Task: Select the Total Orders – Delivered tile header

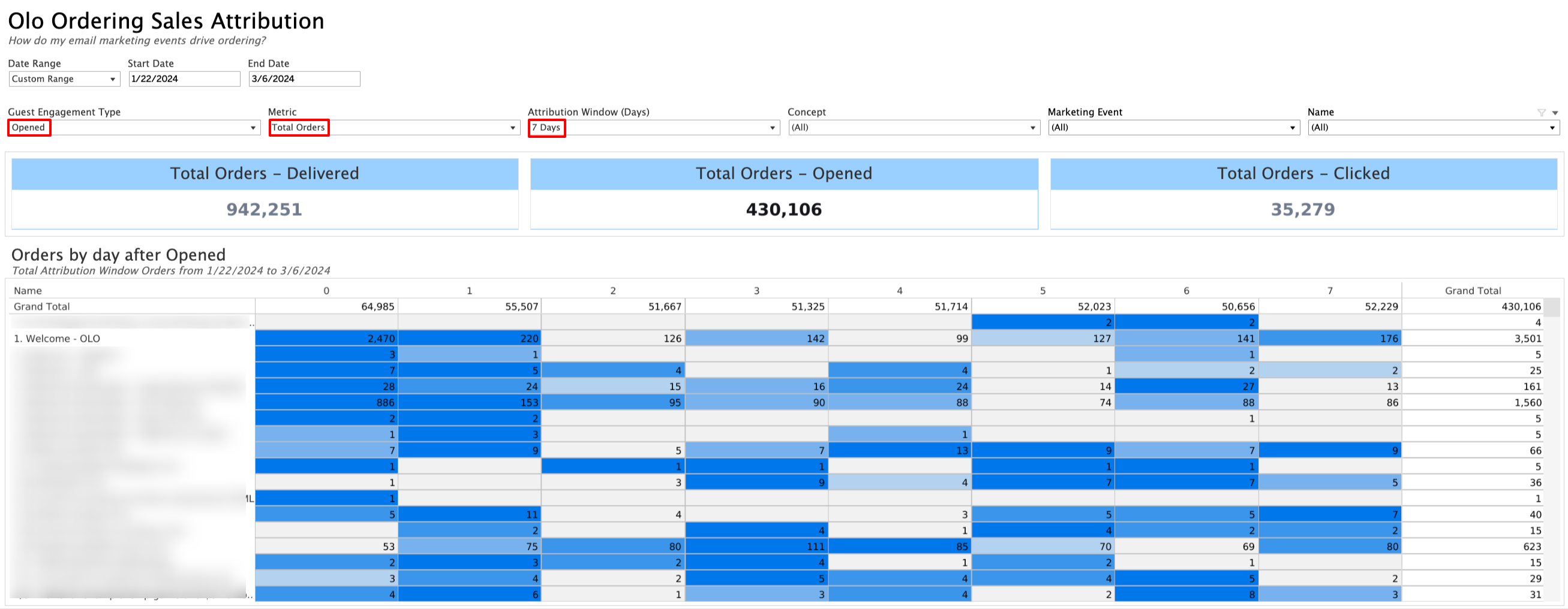Action: pos(265,174)
